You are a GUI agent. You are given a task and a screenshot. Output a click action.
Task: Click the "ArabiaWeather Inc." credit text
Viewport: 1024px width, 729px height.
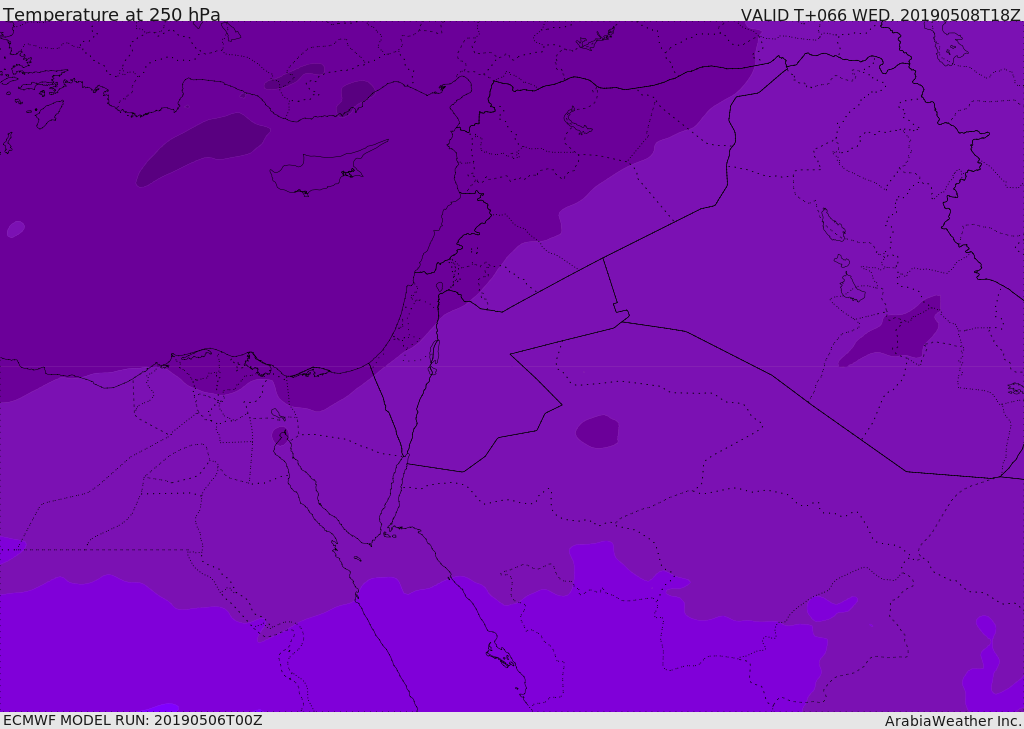coord(953,721)
